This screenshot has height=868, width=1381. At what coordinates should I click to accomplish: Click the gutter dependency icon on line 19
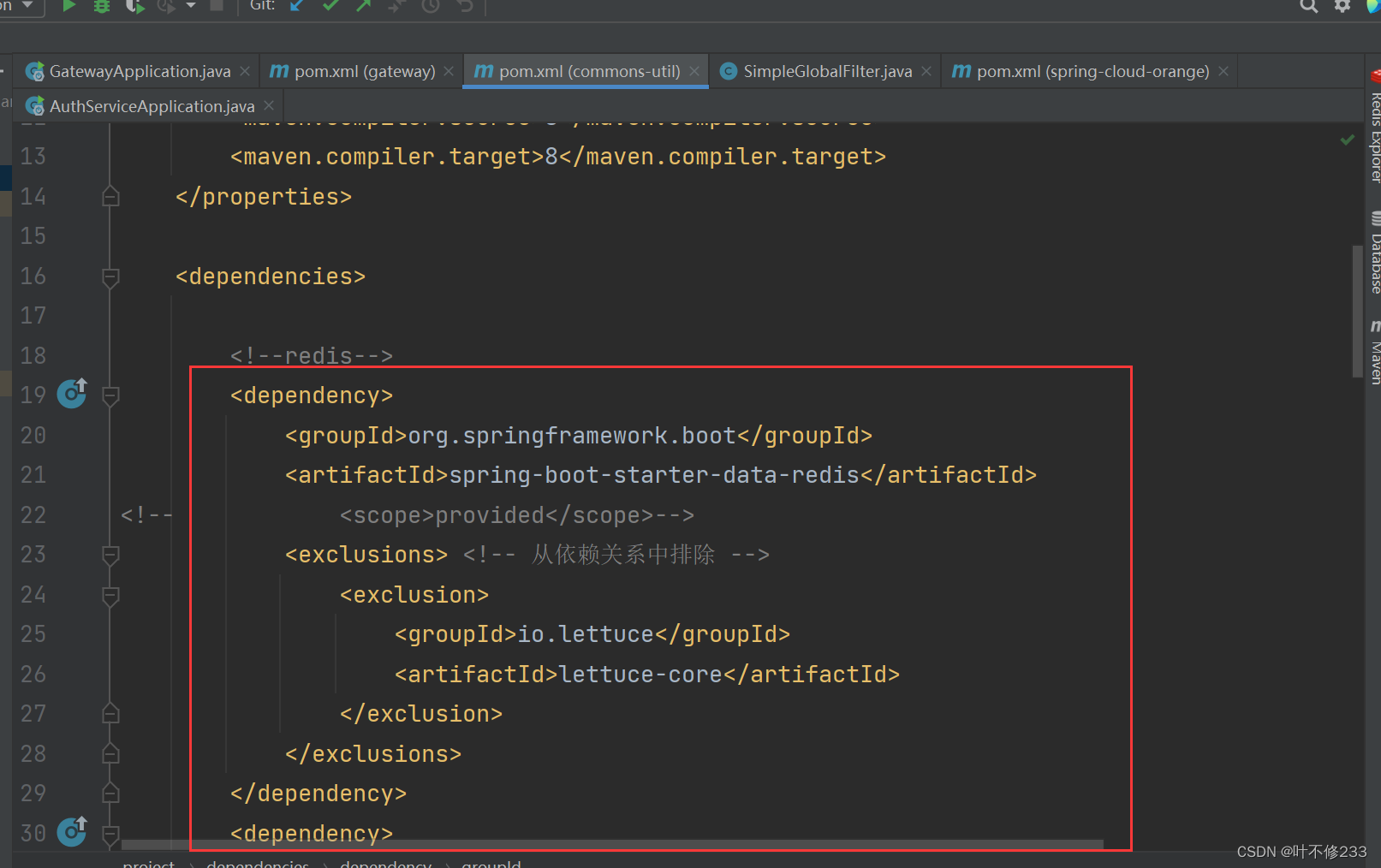72,394
